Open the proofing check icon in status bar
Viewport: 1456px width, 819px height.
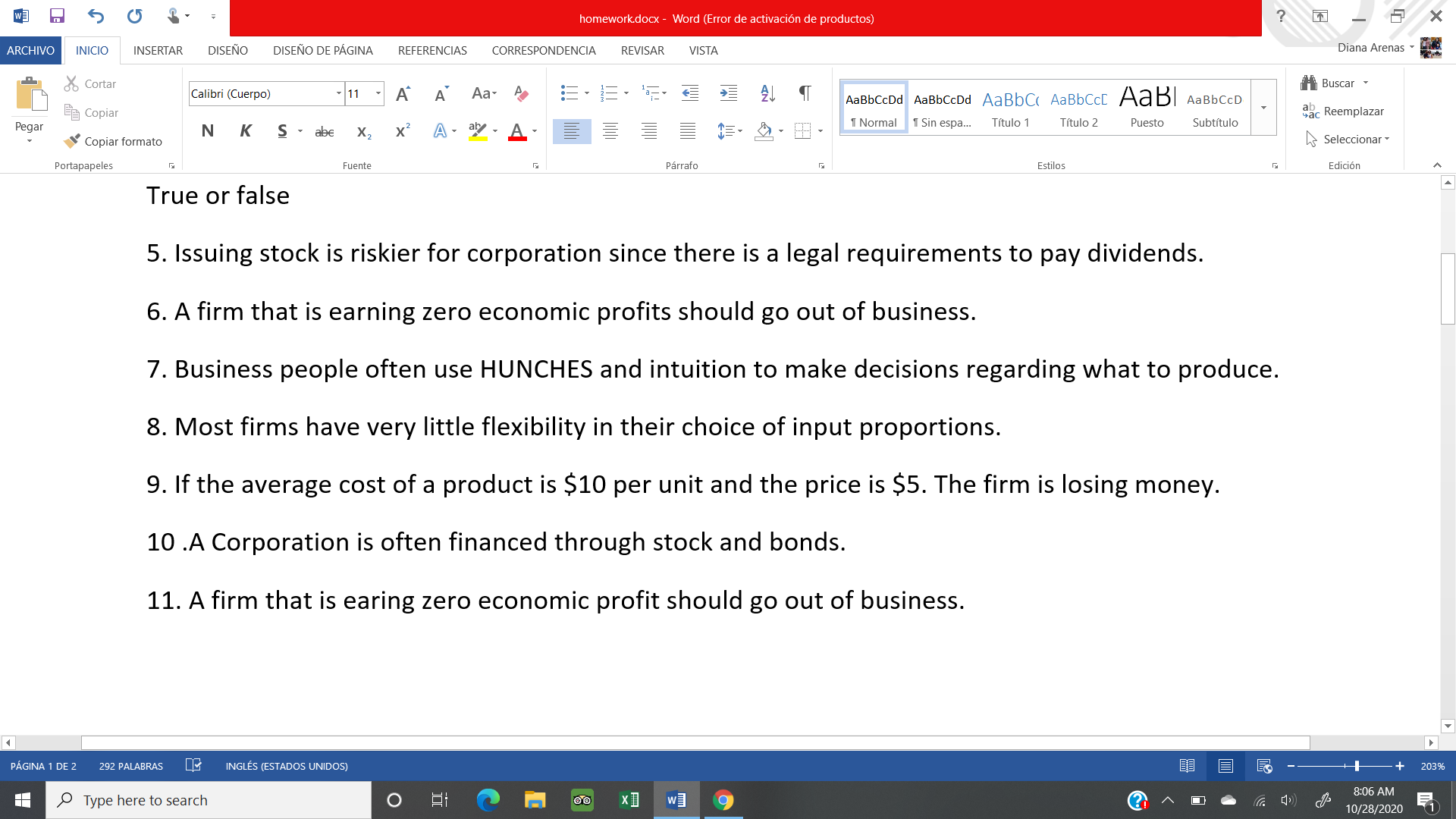point(193,766)
